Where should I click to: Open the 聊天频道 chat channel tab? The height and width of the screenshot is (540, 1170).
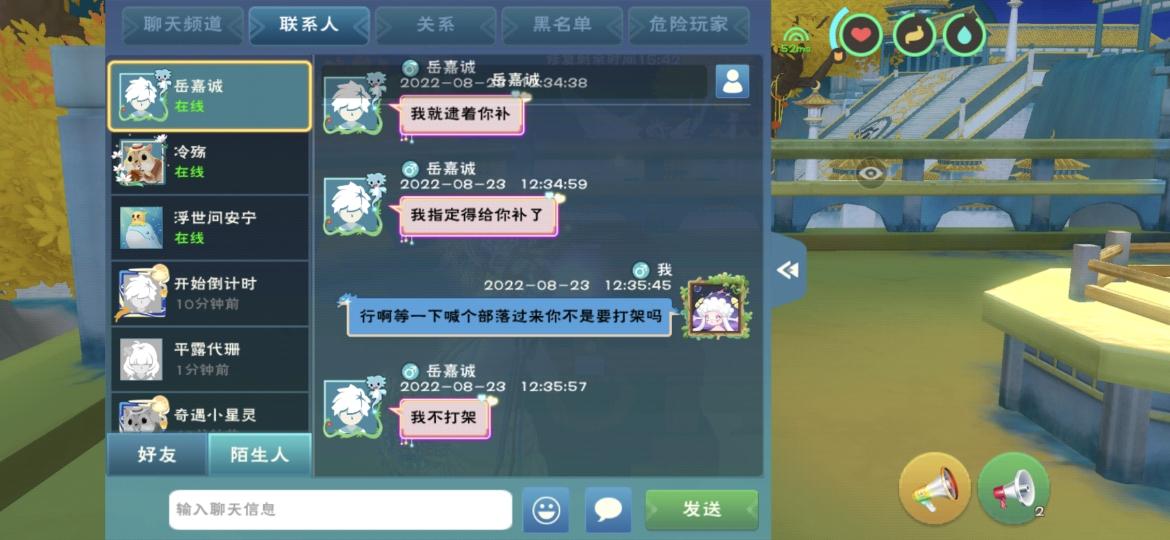pos(183,25)
